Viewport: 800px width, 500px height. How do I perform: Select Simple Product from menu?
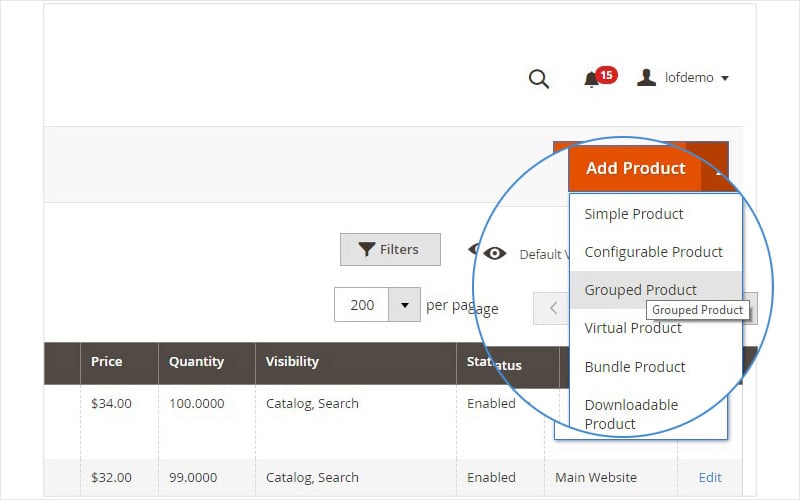pyautogui.click(x=634, y=214)
